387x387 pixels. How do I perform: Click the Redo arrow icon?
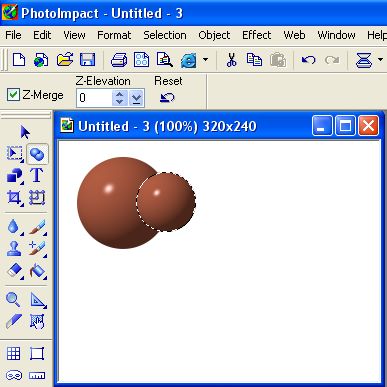[x=332, y=60]
